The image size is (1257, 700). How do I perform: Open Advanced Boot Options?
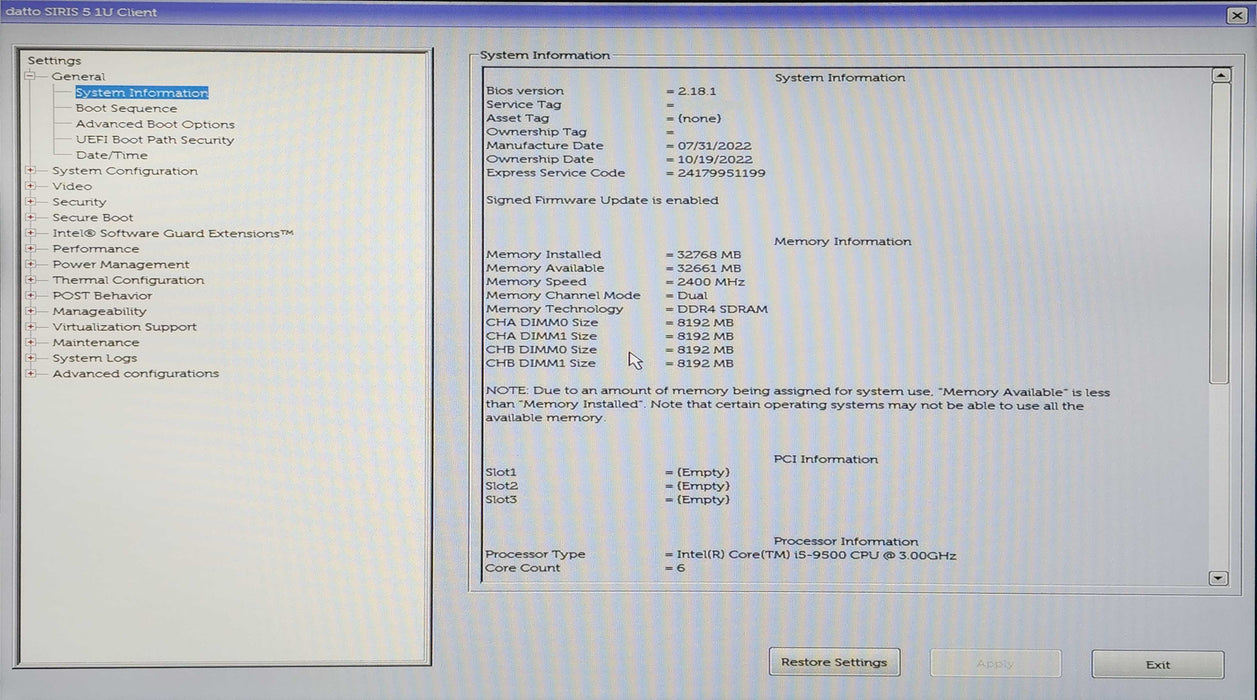point(155,125)
